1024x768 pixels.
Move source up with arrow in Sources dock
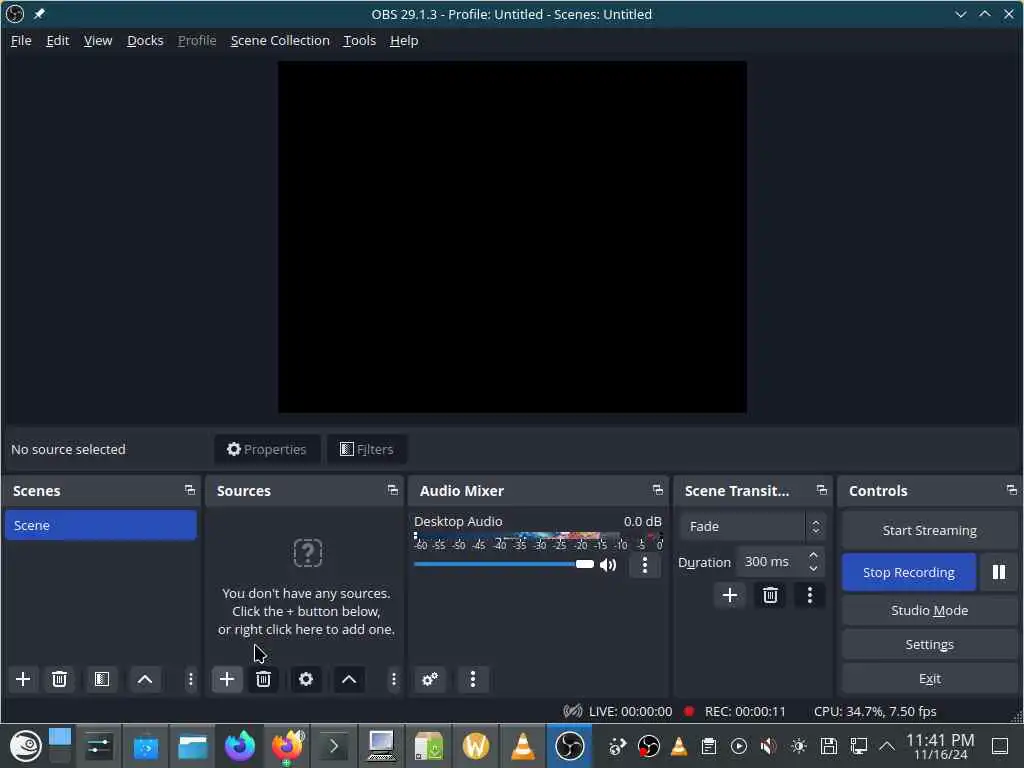point(349,679)
